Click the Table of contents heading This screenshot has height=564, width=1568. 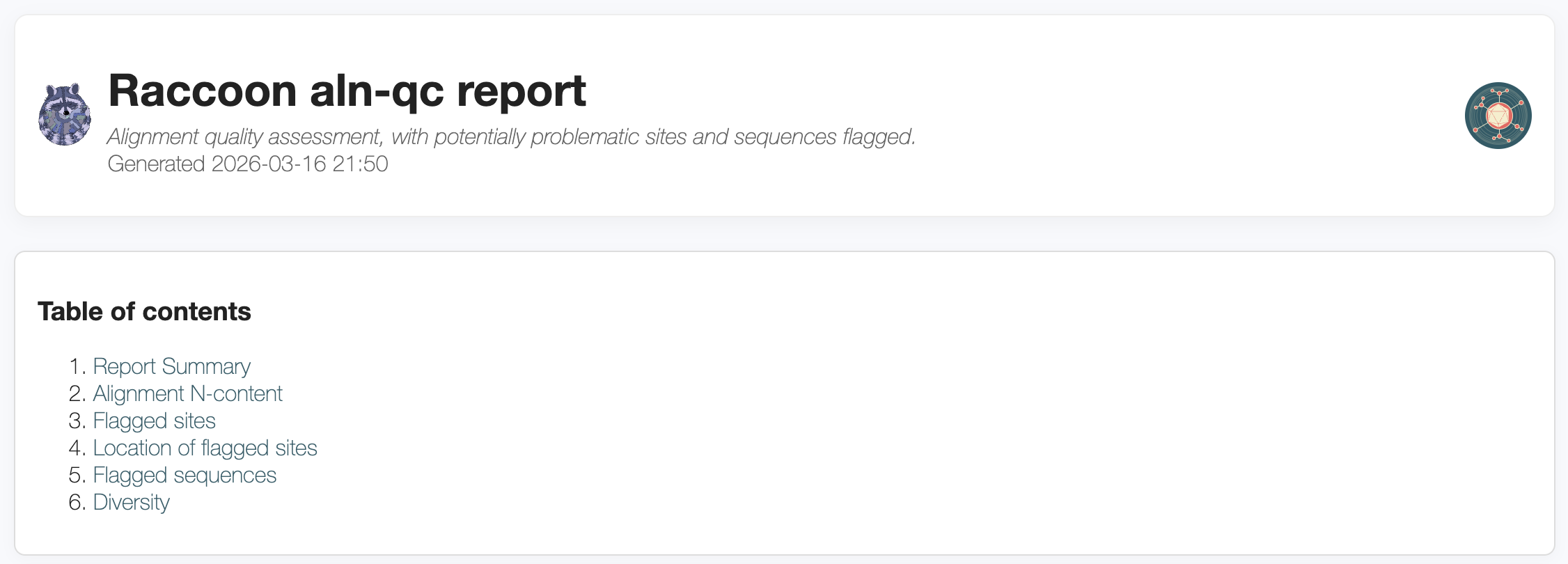(144, 311)
